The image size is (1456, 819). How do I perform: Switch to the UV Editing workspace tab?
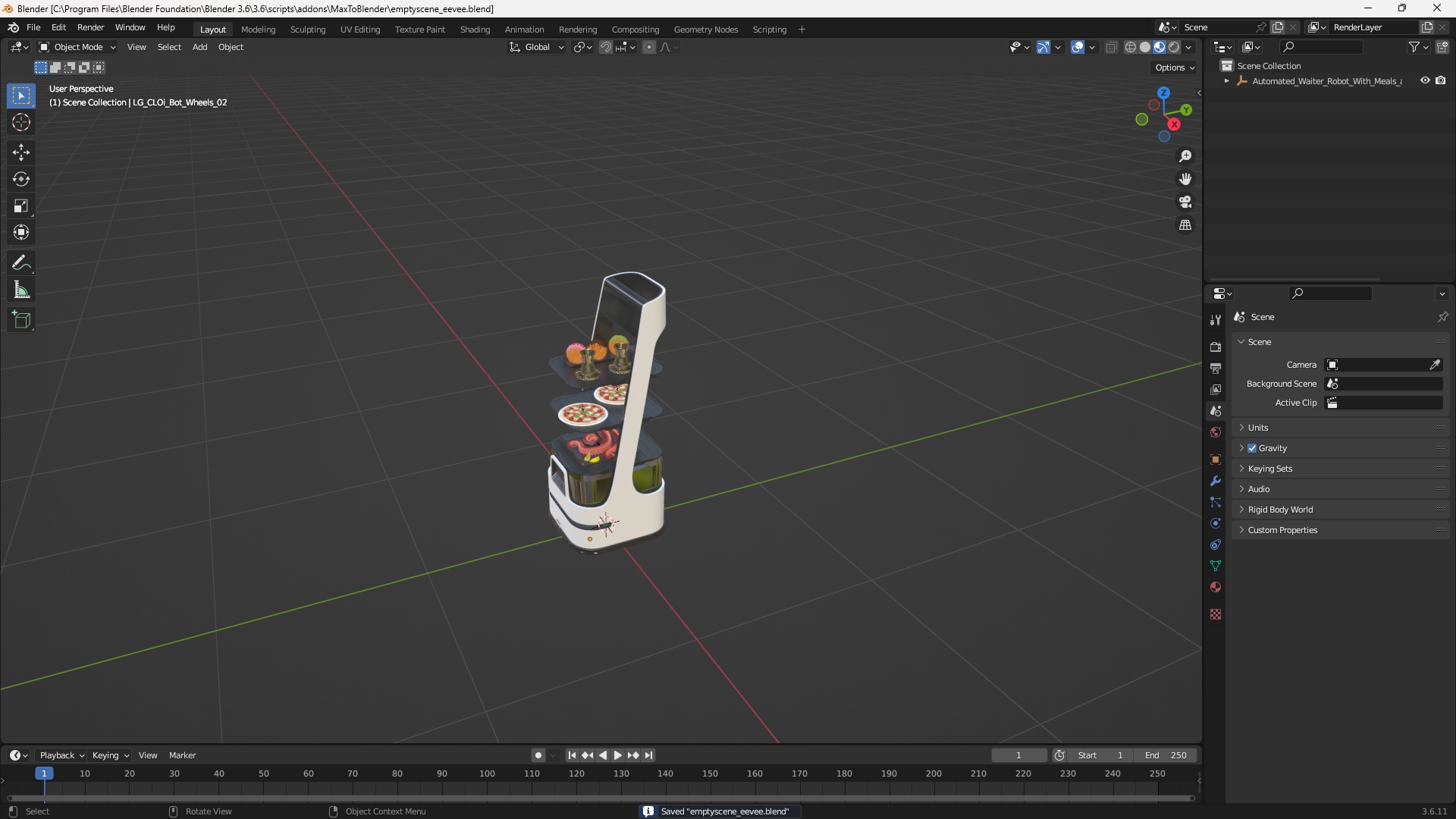pyautogui.click(x=360, y=30)
